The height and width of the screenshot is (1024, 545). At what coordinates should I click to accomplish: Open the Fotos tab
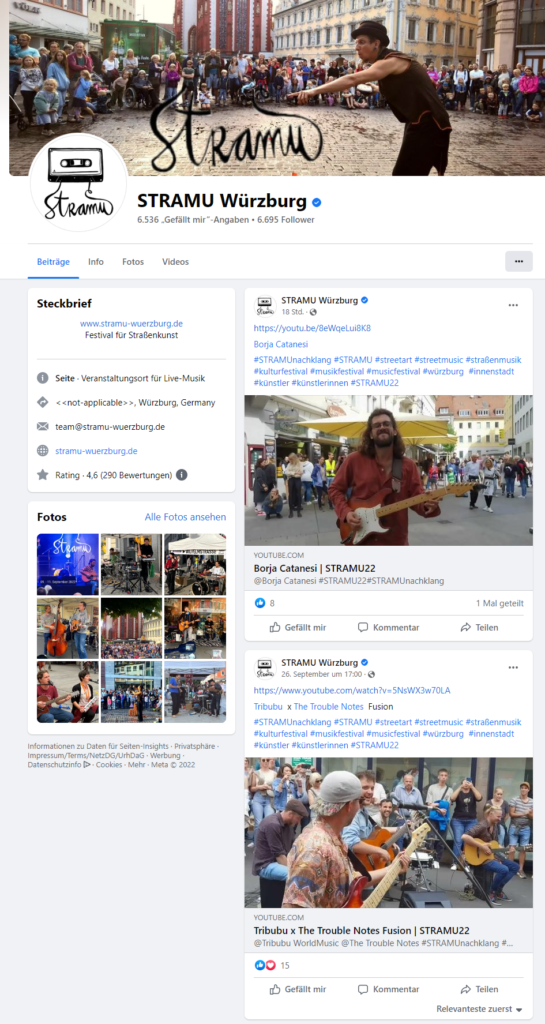pos(133,262)
